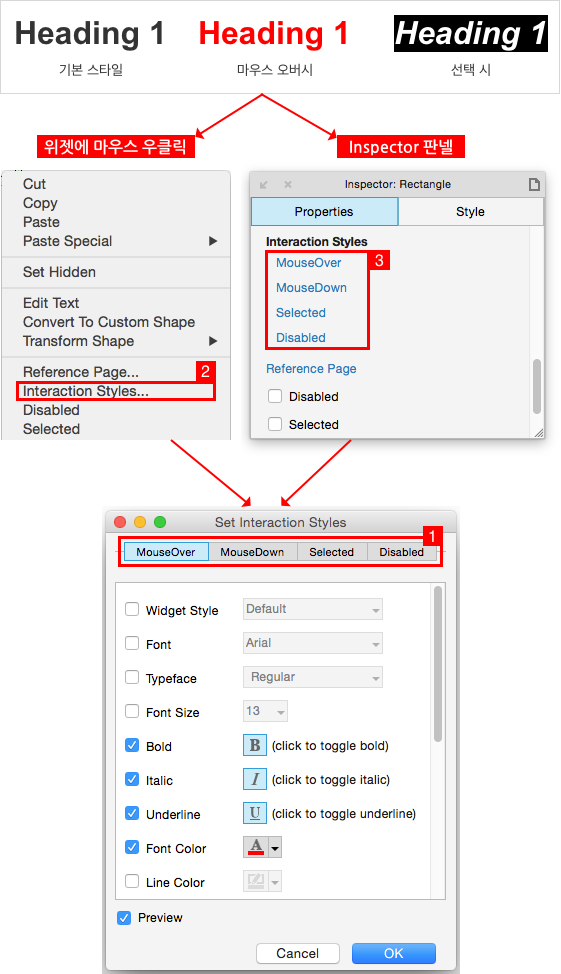This screenshot has width=561, height=974.
Task: Click the yellow minimize button of dialog
Action: point(140,522)
